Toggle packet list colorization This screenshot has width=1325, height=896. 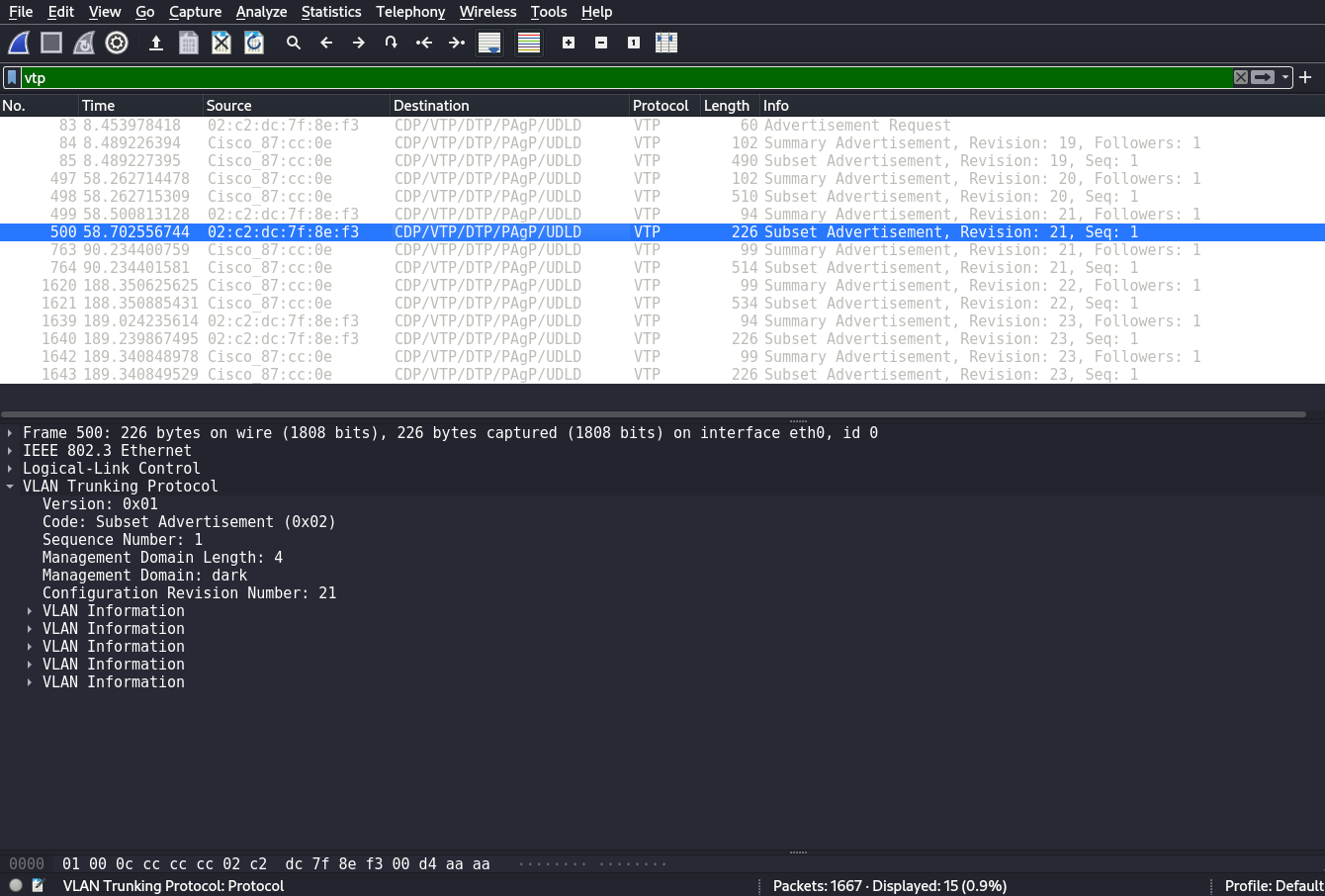tap(529, 43)
